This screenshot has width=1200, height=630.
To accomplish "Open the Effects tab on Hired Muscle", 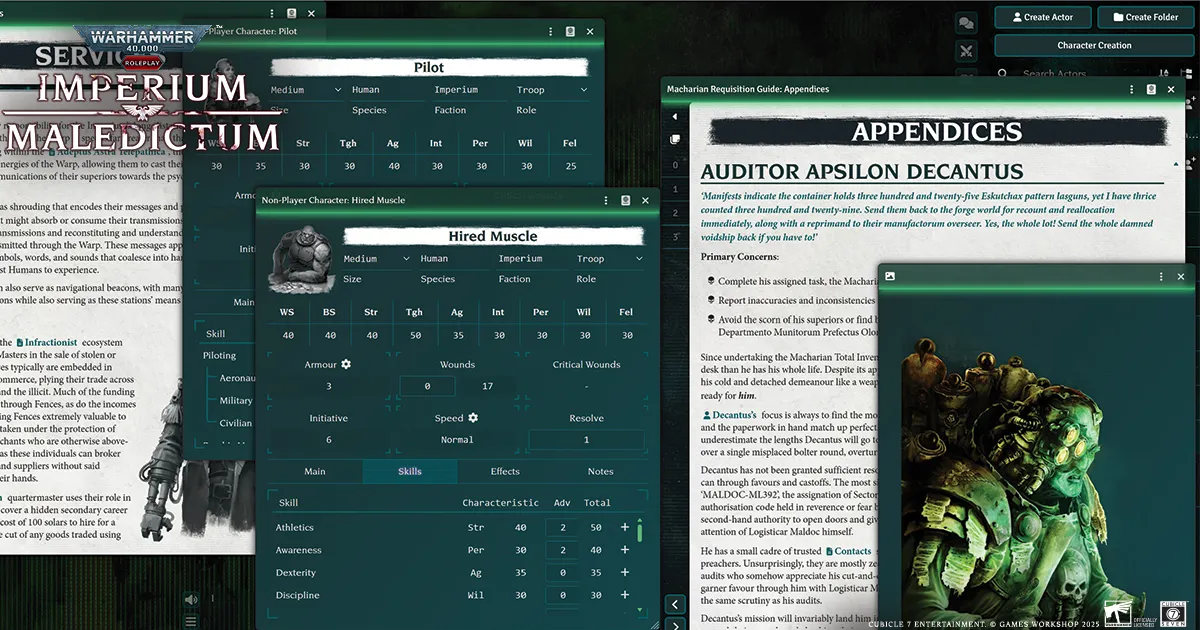I will point(505,472).
